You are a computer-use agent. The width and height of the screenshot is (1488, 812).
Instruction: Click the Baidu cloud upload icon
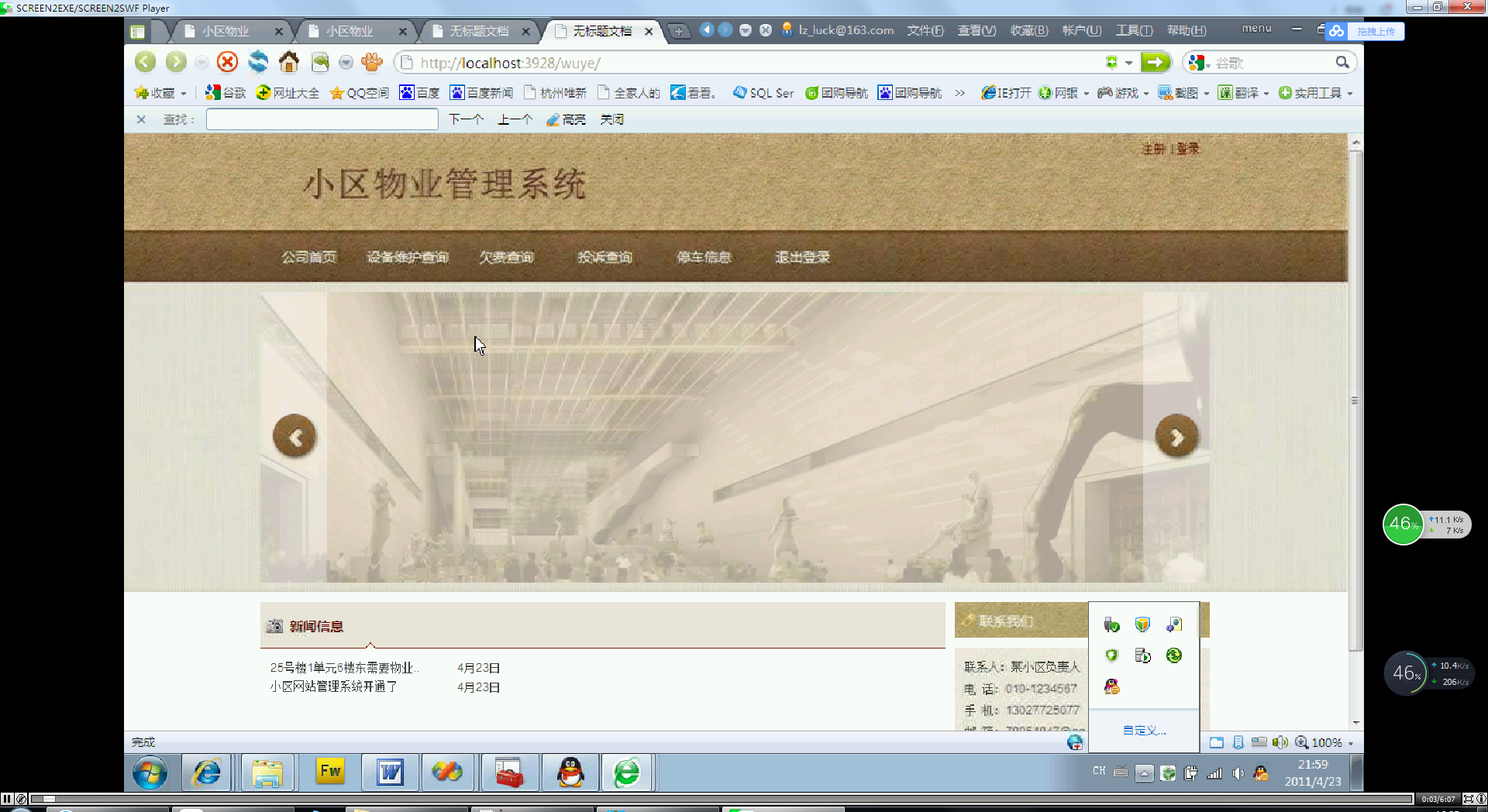(1336, 31)
